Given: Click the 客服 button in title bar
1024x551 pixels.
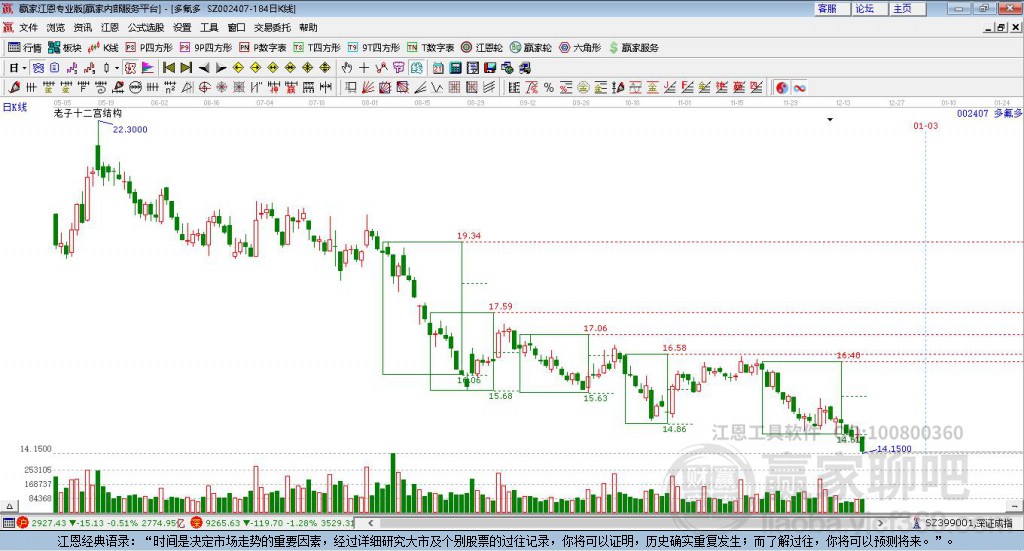Looking at the screenshot, I should click(831, 8).
